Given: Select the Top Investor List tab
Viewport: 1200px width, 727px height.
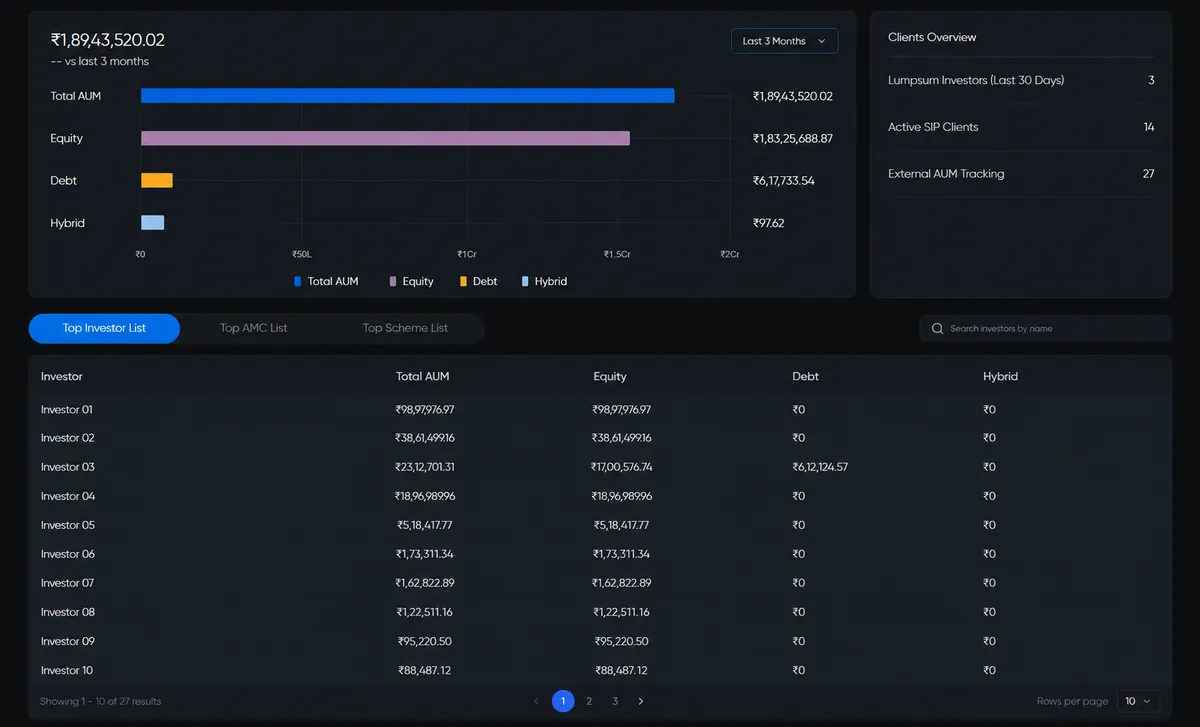Looking at the screenshot, I should 104,328.
